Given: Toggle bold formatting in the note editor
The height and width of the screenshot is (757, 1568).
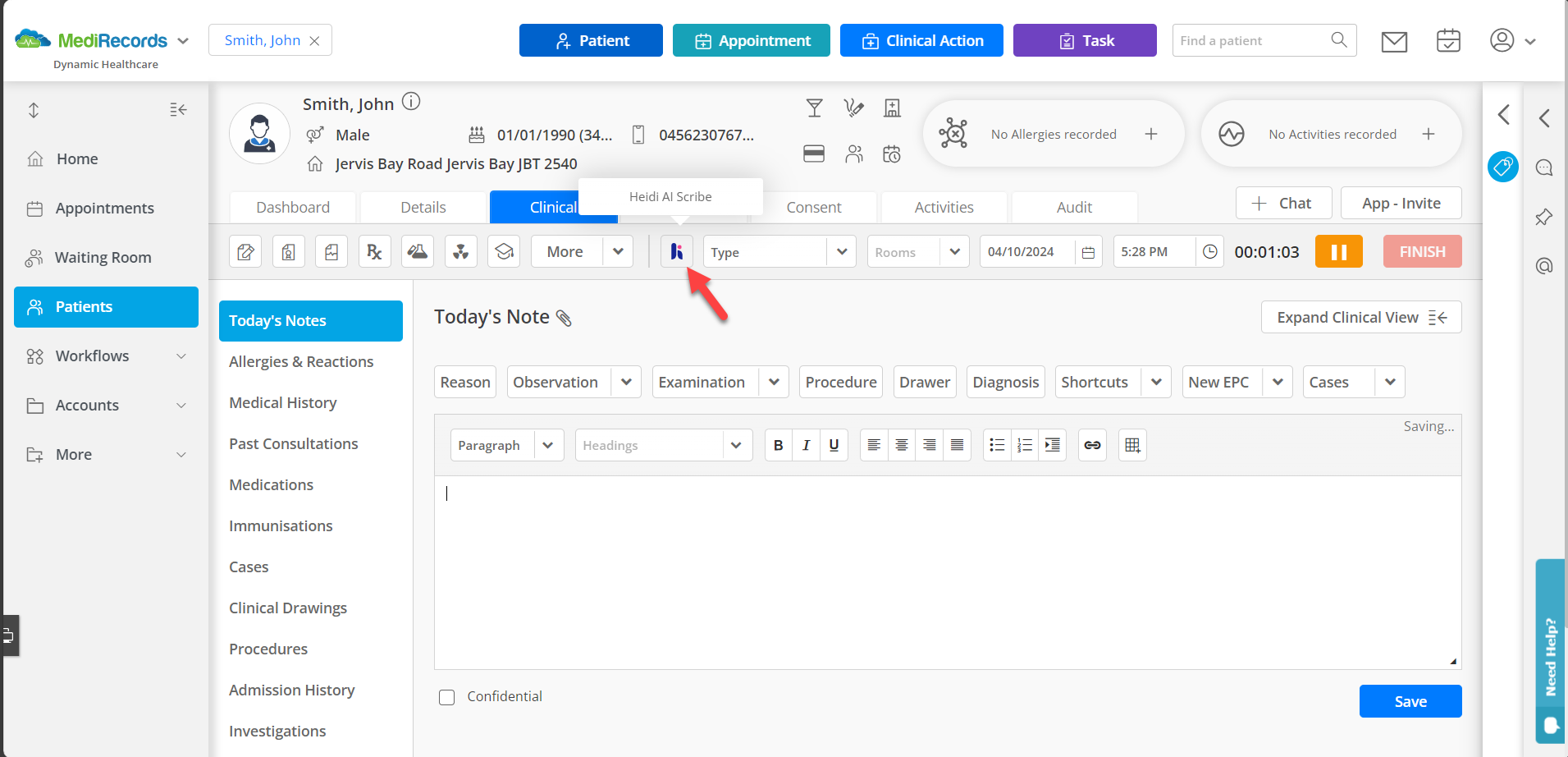Looking at the screenshot, I should pos(778,444).
